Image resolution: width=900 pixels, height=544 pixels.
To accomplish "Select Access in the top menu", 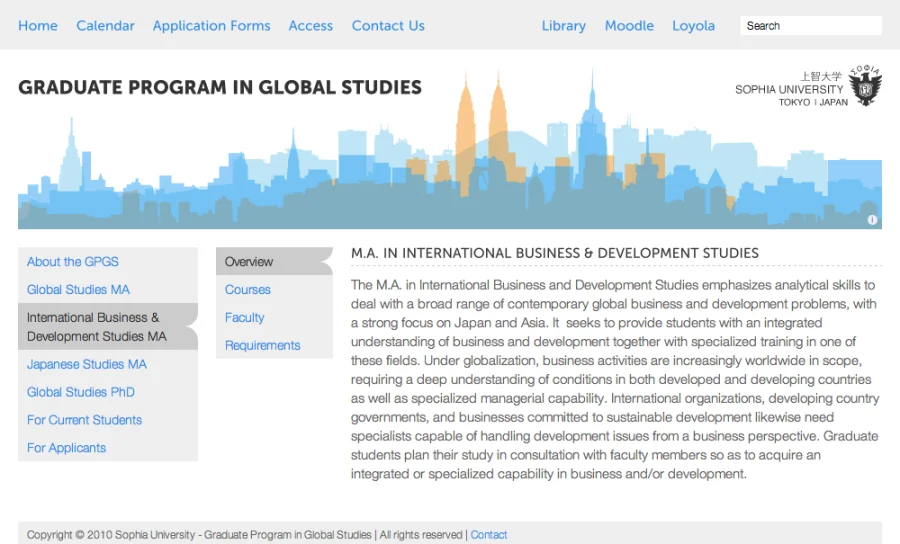I will [x=310, y=26].
